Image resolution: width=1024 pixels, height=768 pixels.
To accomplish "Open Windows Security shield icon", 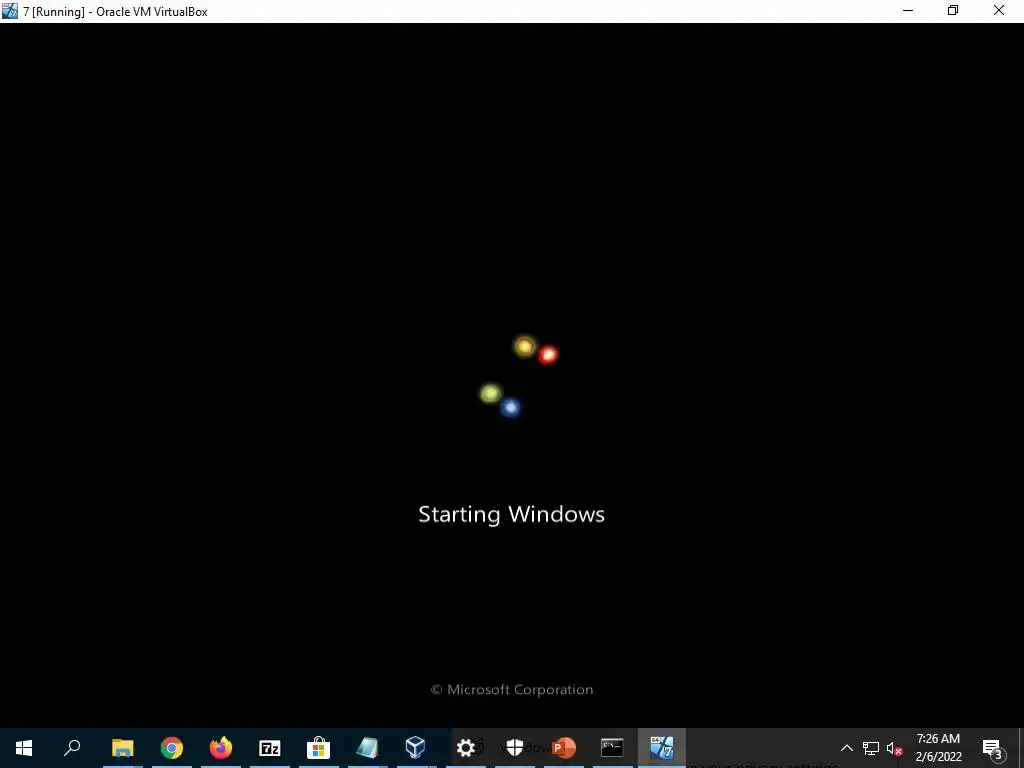I will [x=515, y=748].
